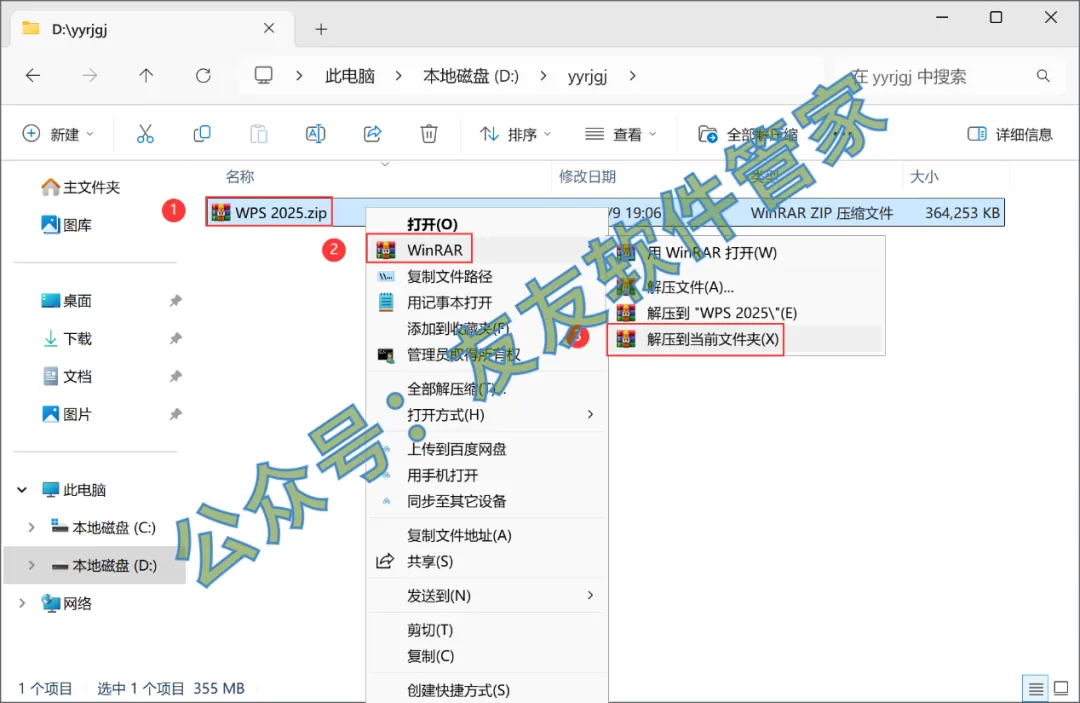
Task: Choose 复制文件地址(A) in context menu
Action: coord(459,536)
